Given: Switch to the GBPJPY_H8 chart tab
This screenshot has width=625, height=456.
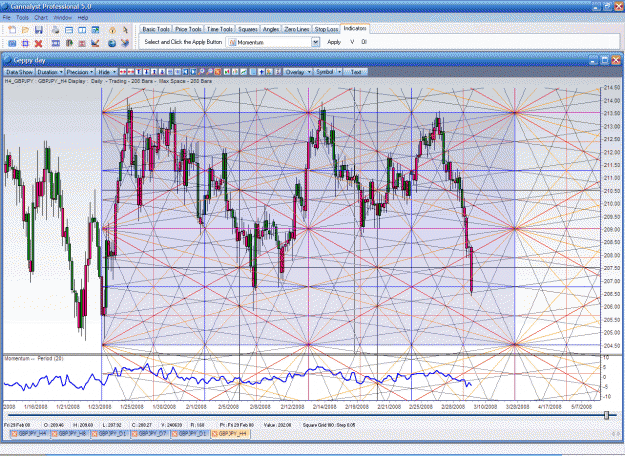Looking at the screenshot, I should pos(69,433).
